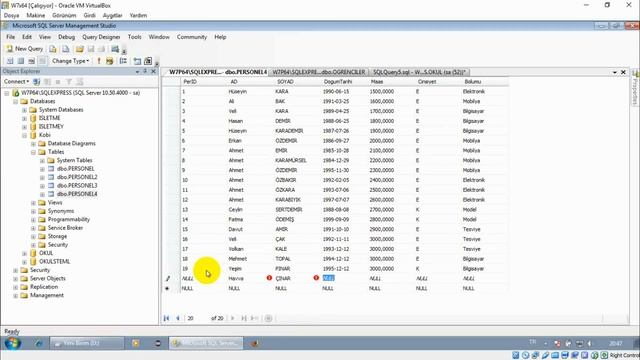The image size is (640, 360).
Task: Click the red error icon beside Havva
Action: point(269,278)
